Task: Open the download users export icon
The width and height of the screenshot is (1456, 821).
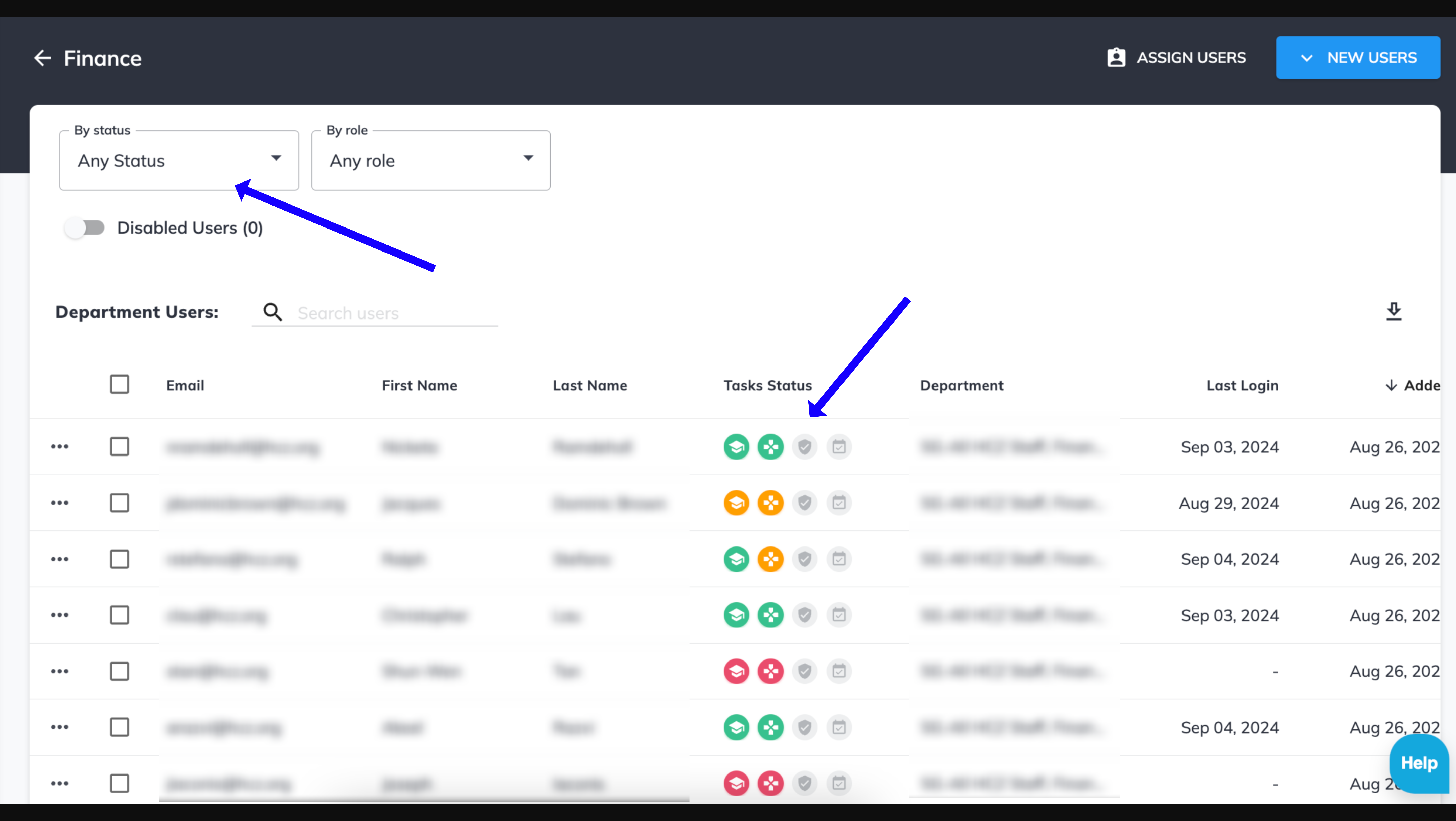Action: 1394,311
